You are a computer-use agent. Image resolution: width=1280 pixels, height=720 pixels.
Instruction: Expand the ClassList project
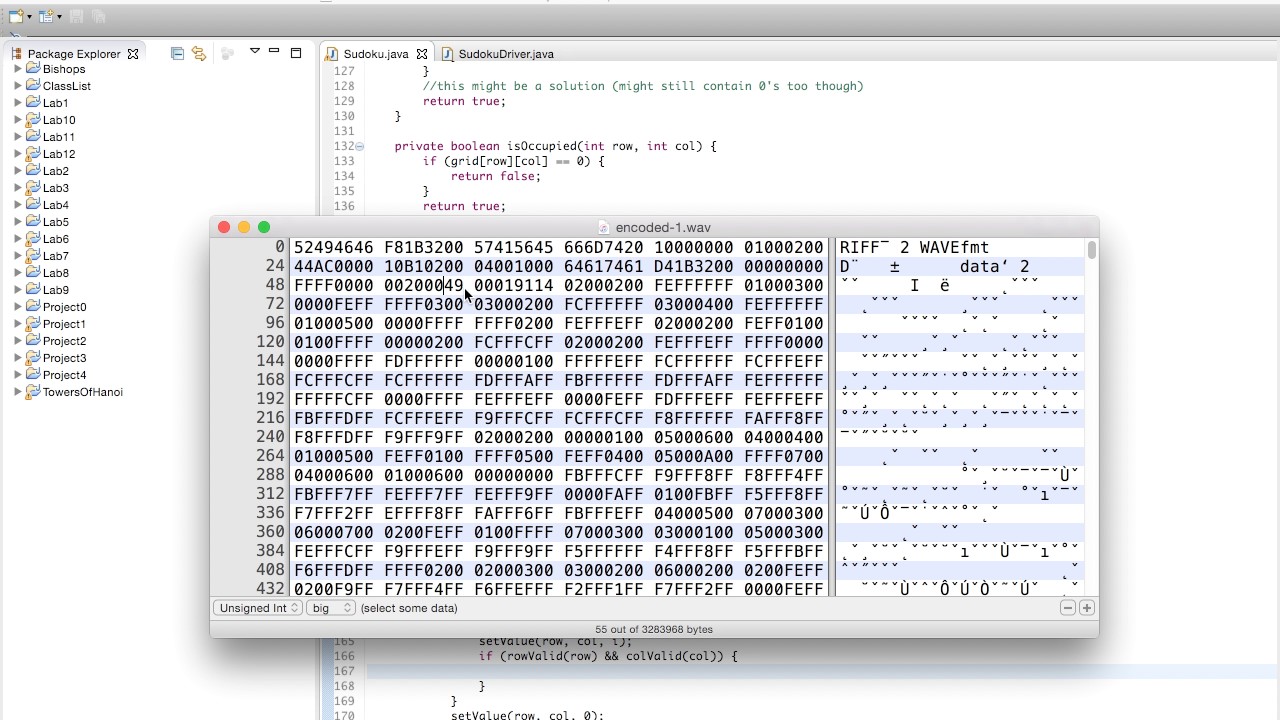pyautogui.click(x=18, y=86)
